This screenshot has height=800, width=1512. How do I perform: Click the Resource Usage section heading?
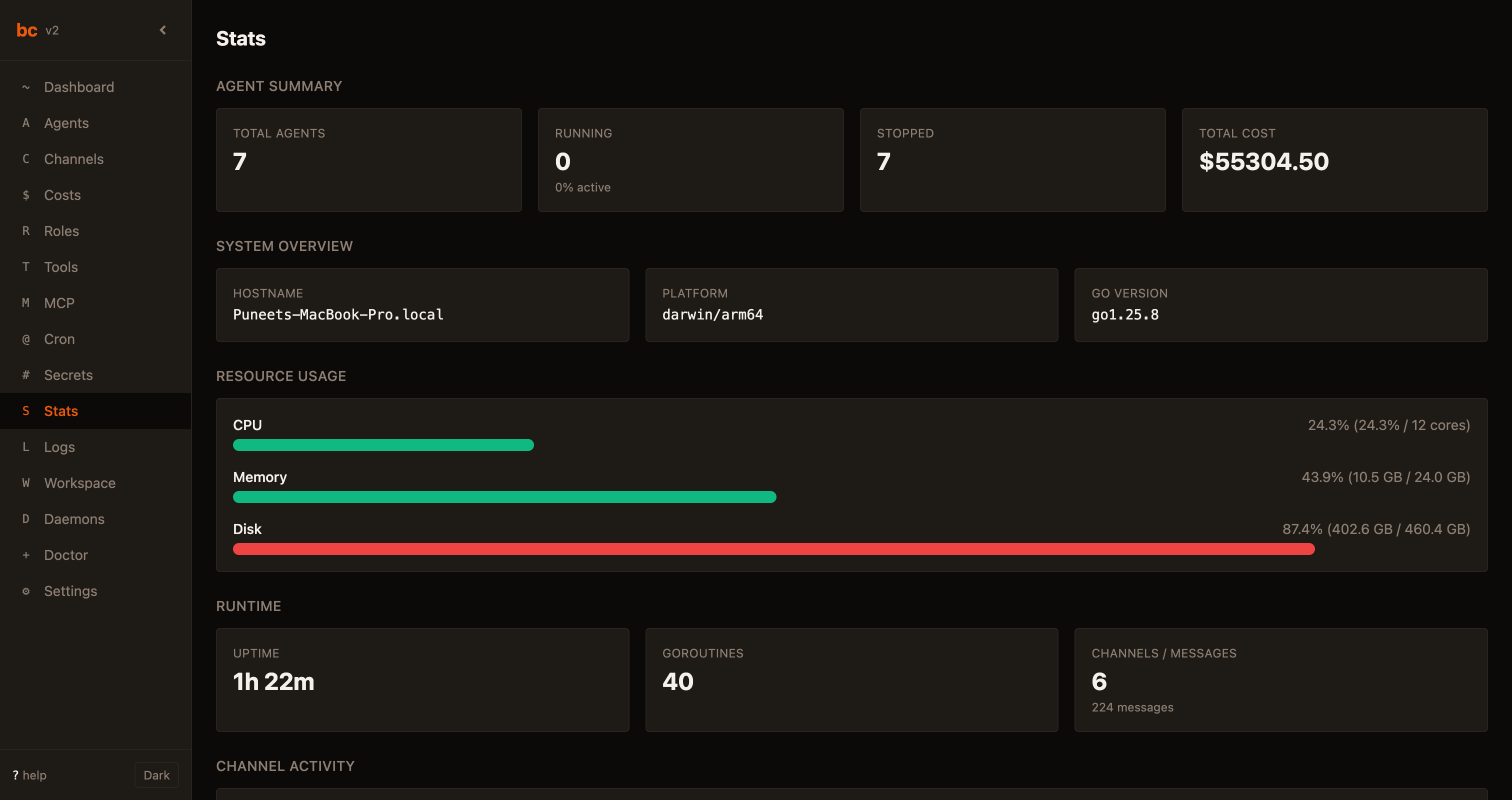[x=280, y=376]
